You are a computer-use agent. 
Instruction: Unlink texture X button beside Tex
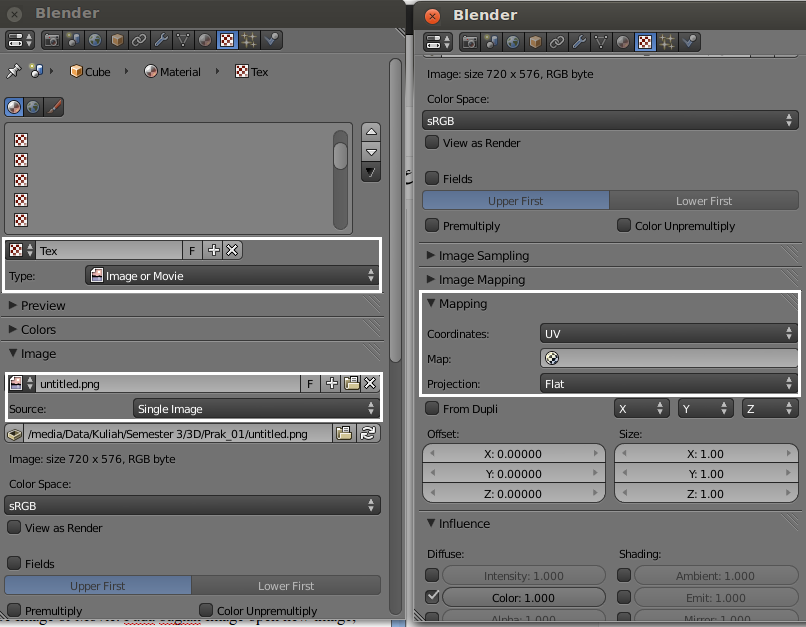point(232,250)
